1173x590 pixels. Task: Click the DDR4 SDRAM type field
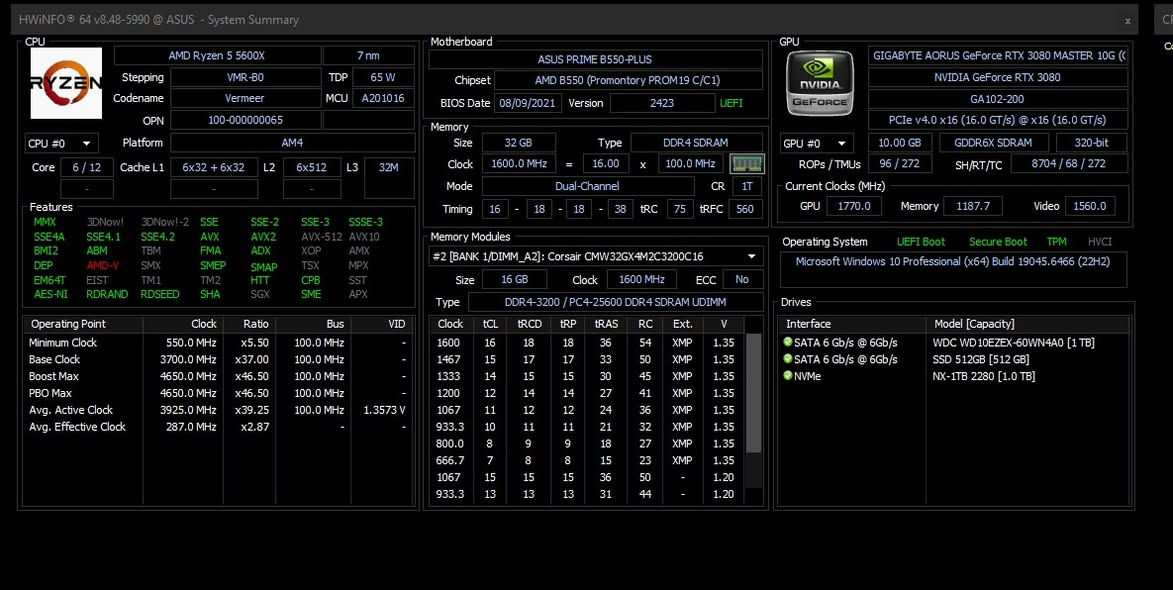[696, 142]
